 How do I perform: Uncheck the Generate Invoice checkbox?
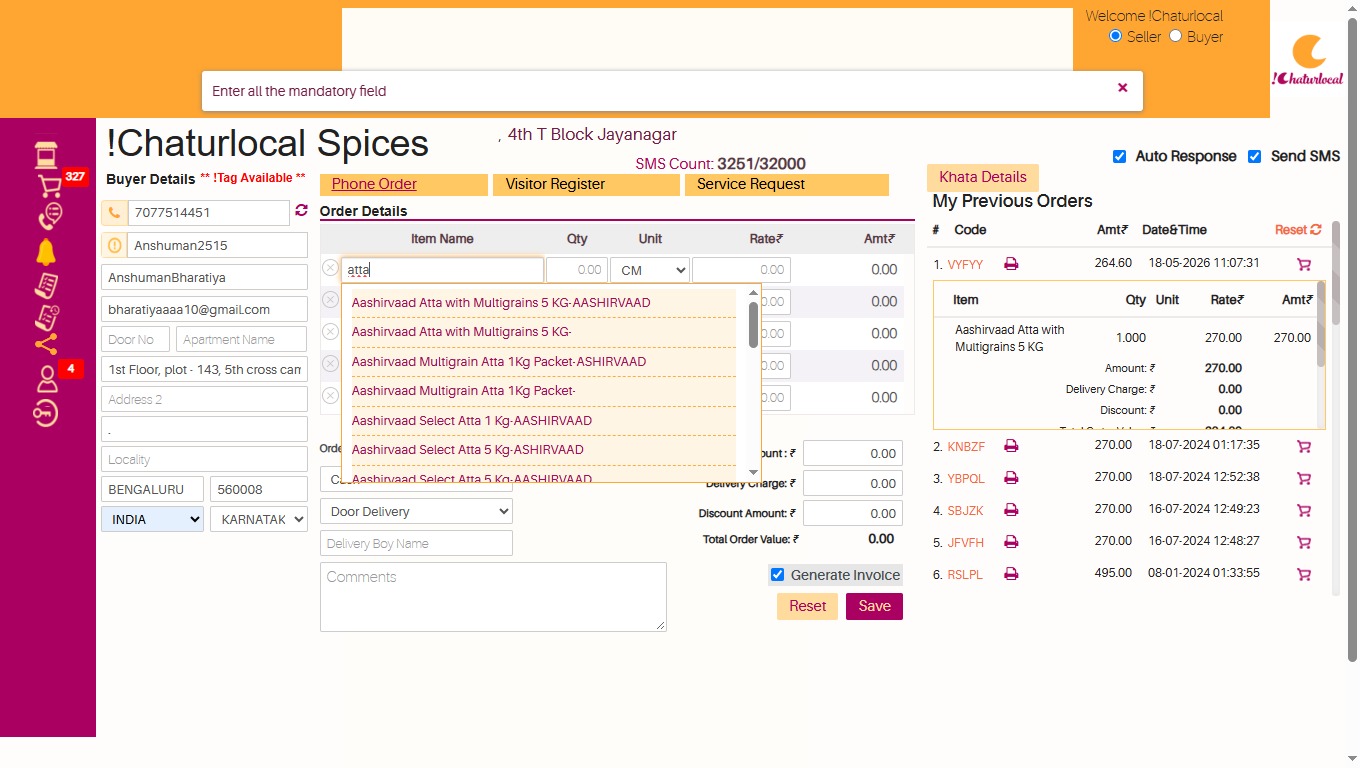(x=777, y=575)
